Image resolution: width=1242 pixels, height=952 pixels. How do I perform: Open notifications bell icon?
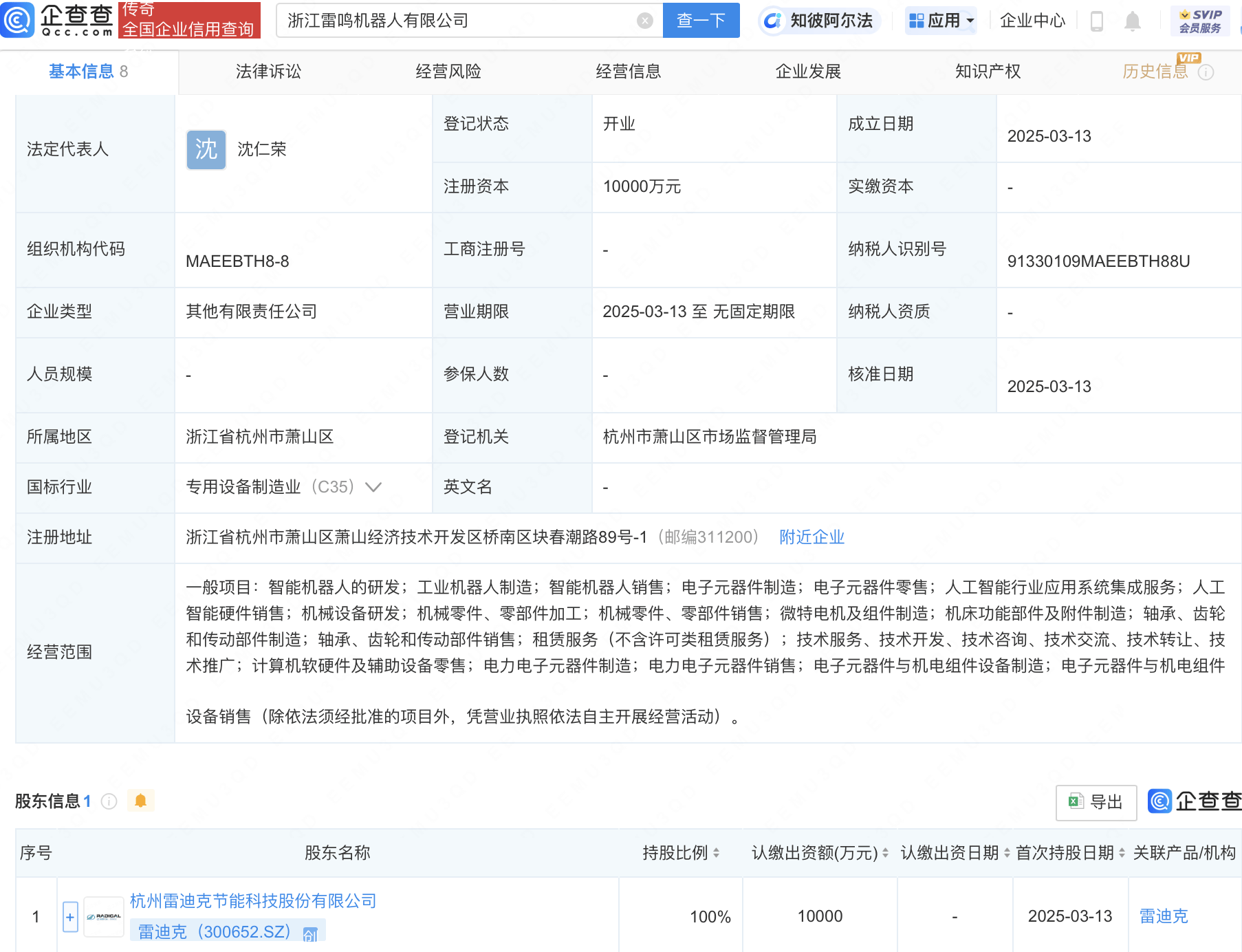pyautogui.click(x=1133, y=21)
